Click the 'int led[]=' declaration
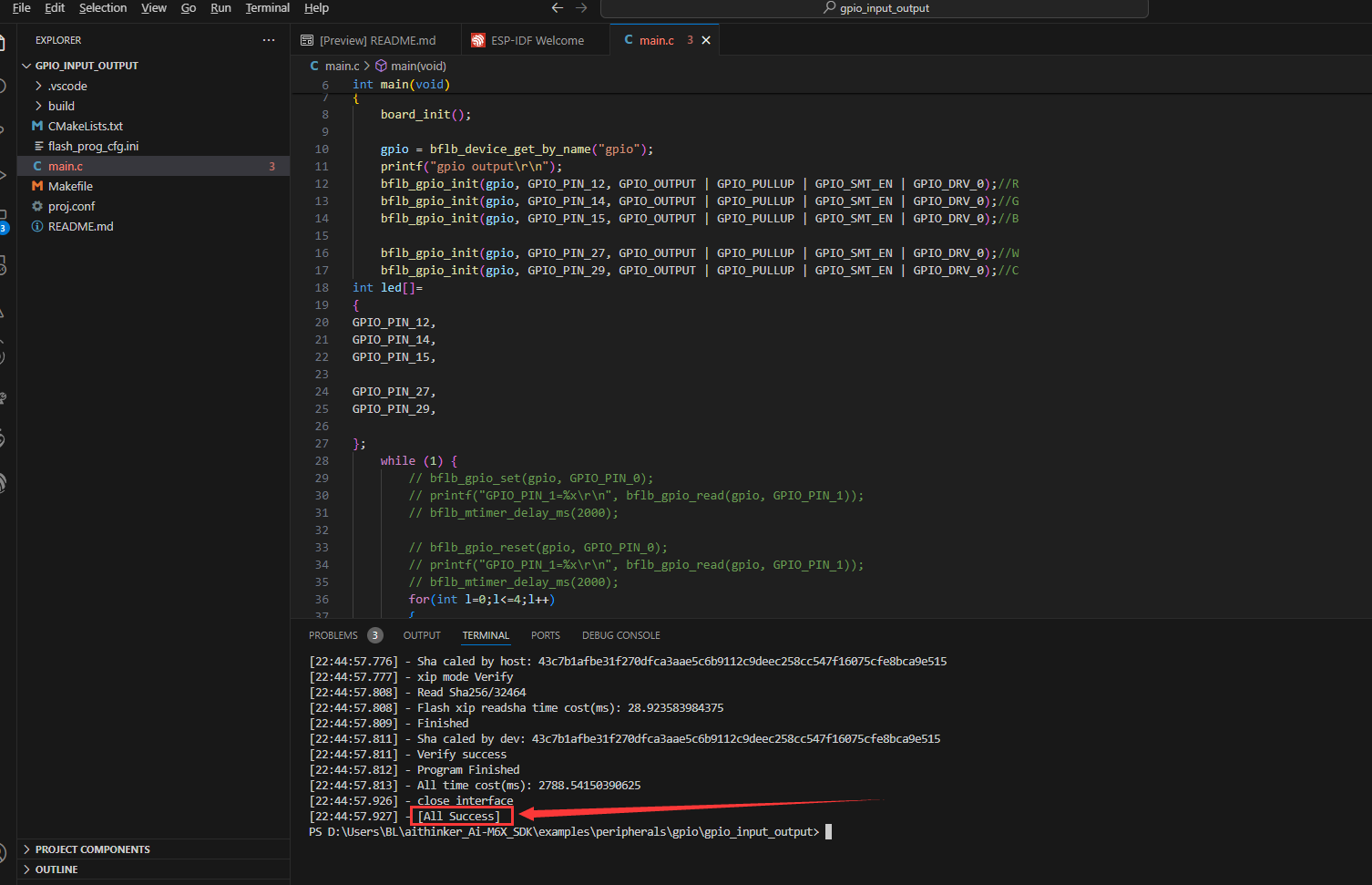The height and width of the screenshot is (885, 1372). [387, 288]
